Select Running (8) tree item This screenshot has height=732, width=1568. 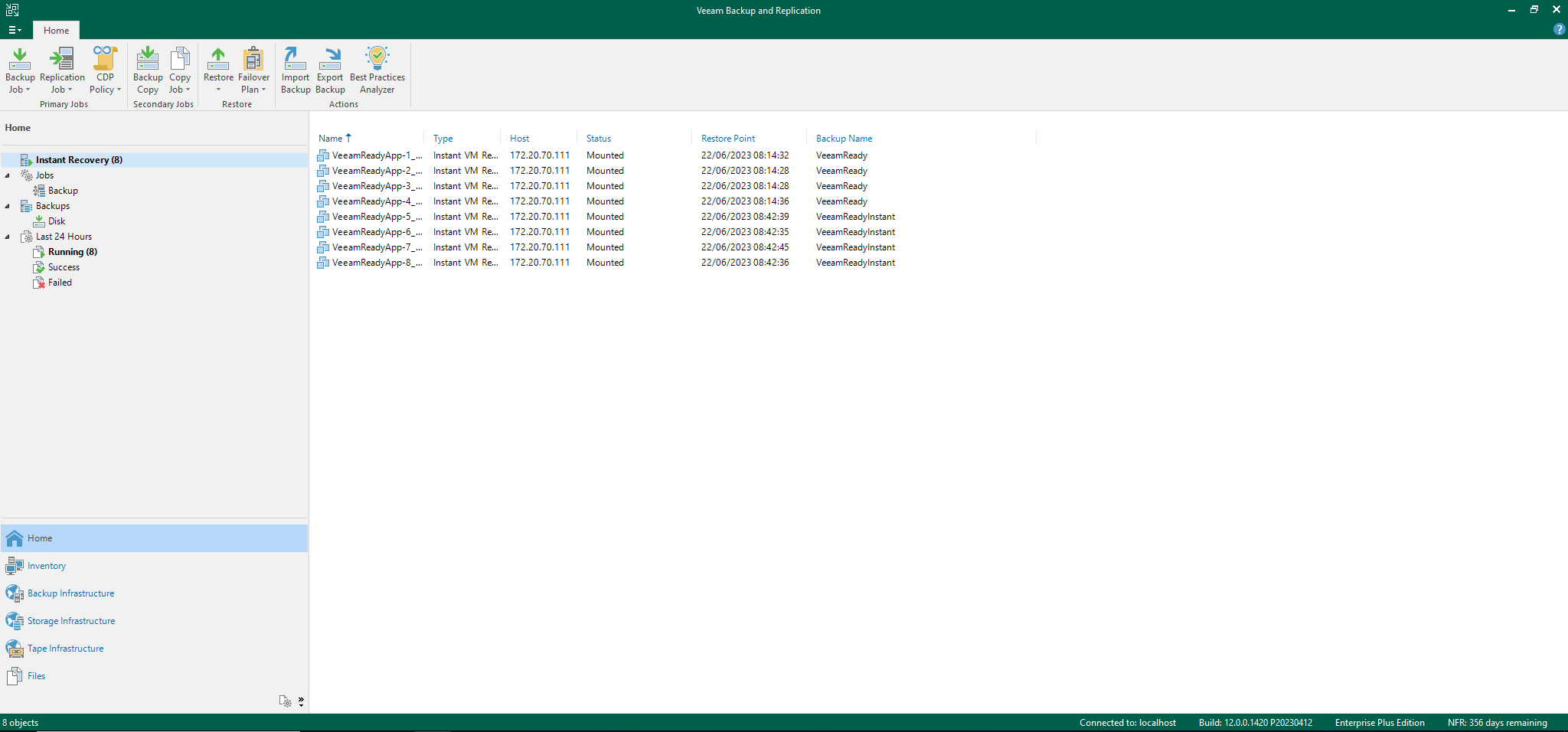click(72, 252)
